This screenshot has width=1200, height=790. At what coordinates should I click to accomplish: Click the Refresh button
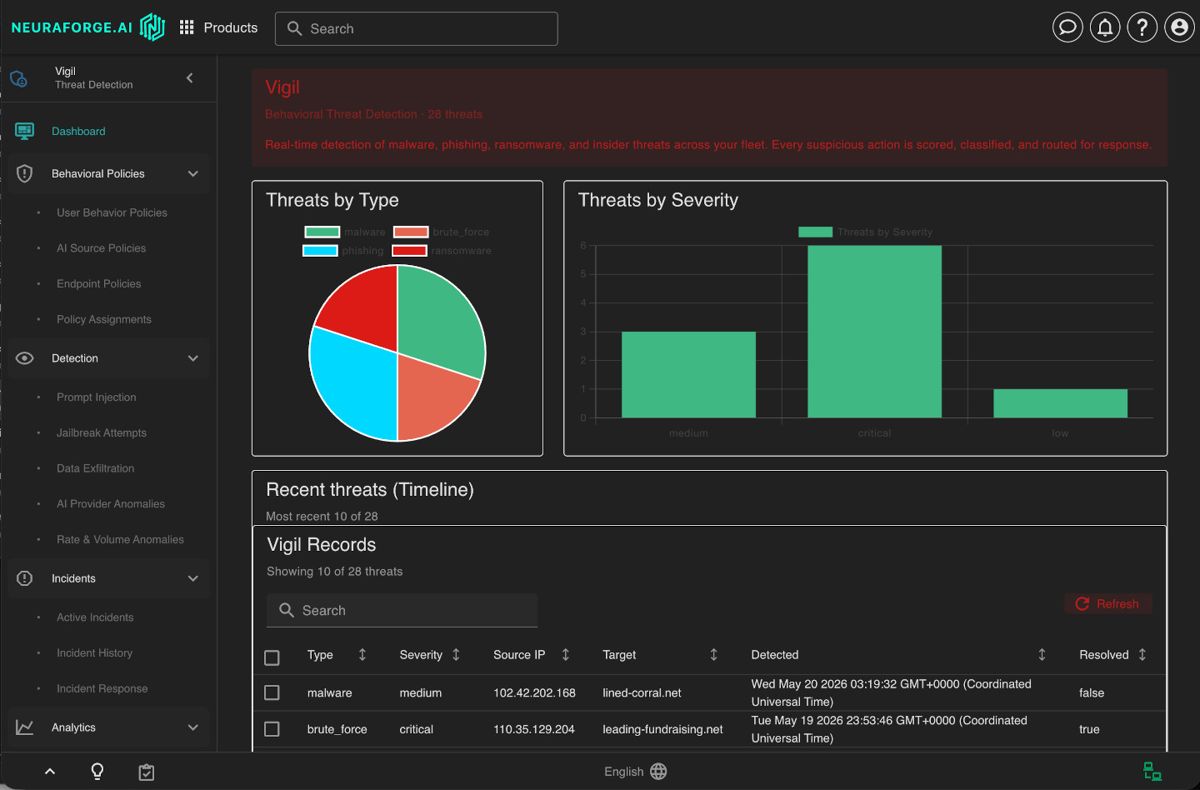[1108, 604]
